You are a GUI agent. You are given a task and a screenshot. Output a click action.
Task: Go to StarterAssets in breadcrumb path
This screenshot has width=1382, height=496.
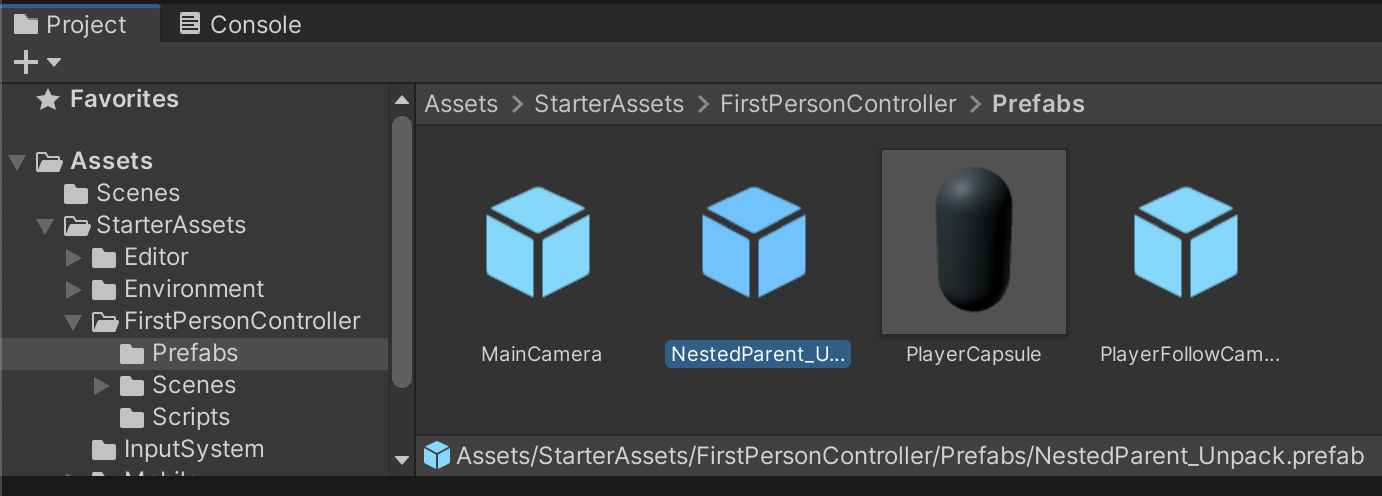608,104
